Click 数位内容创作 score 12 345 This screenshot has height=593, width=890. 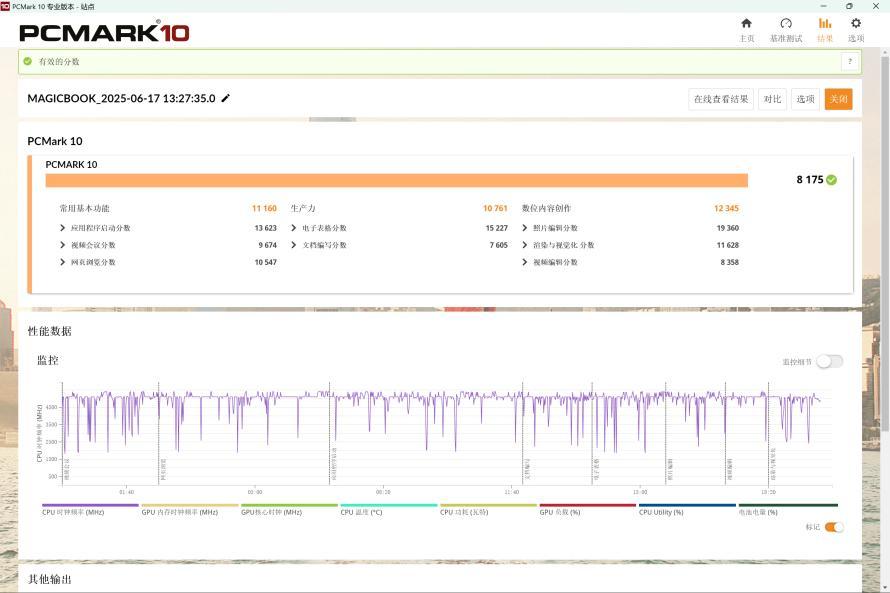tap(726, 208)
